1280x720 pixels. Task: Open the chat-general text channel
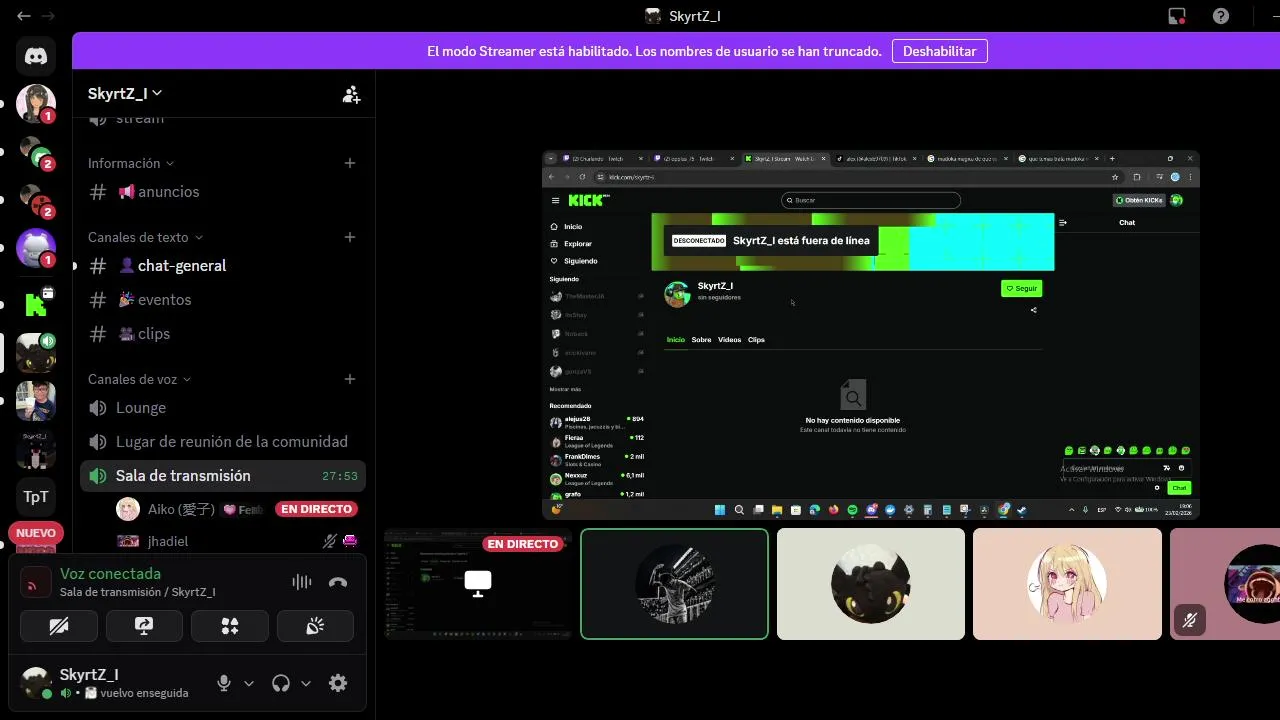222,266
